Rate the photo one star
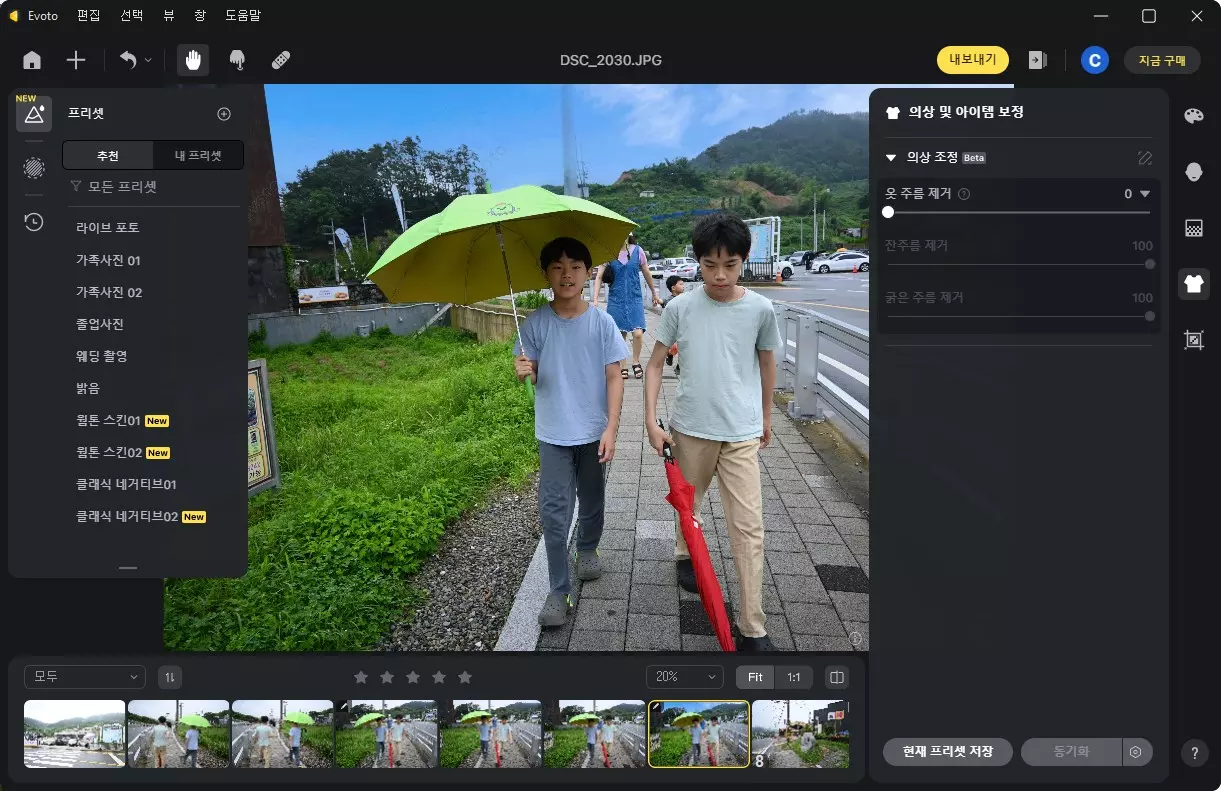 (361, 677)
